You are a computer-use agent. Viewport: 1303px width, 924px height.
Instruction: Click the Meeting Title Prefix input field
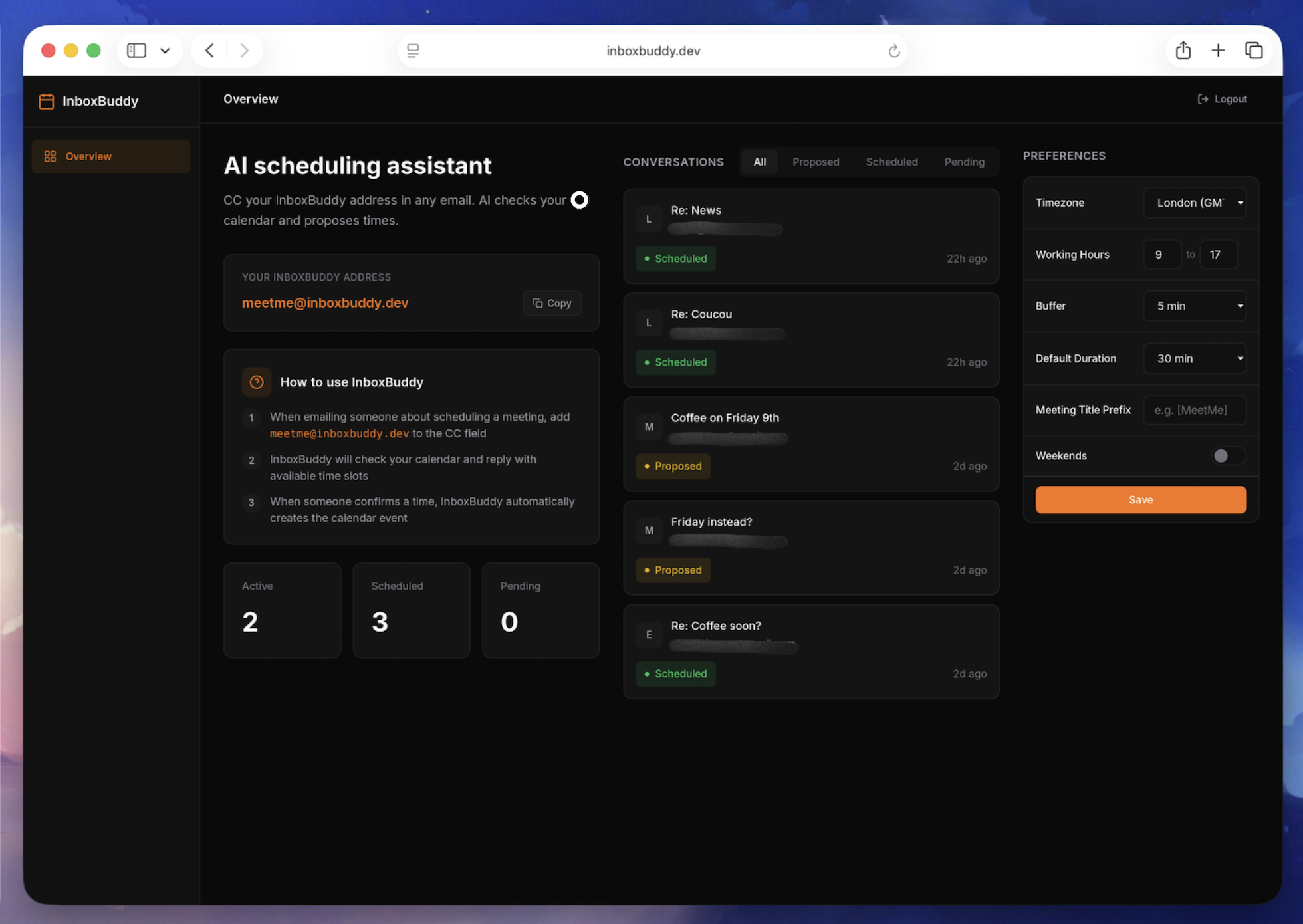click(1195, 410)
